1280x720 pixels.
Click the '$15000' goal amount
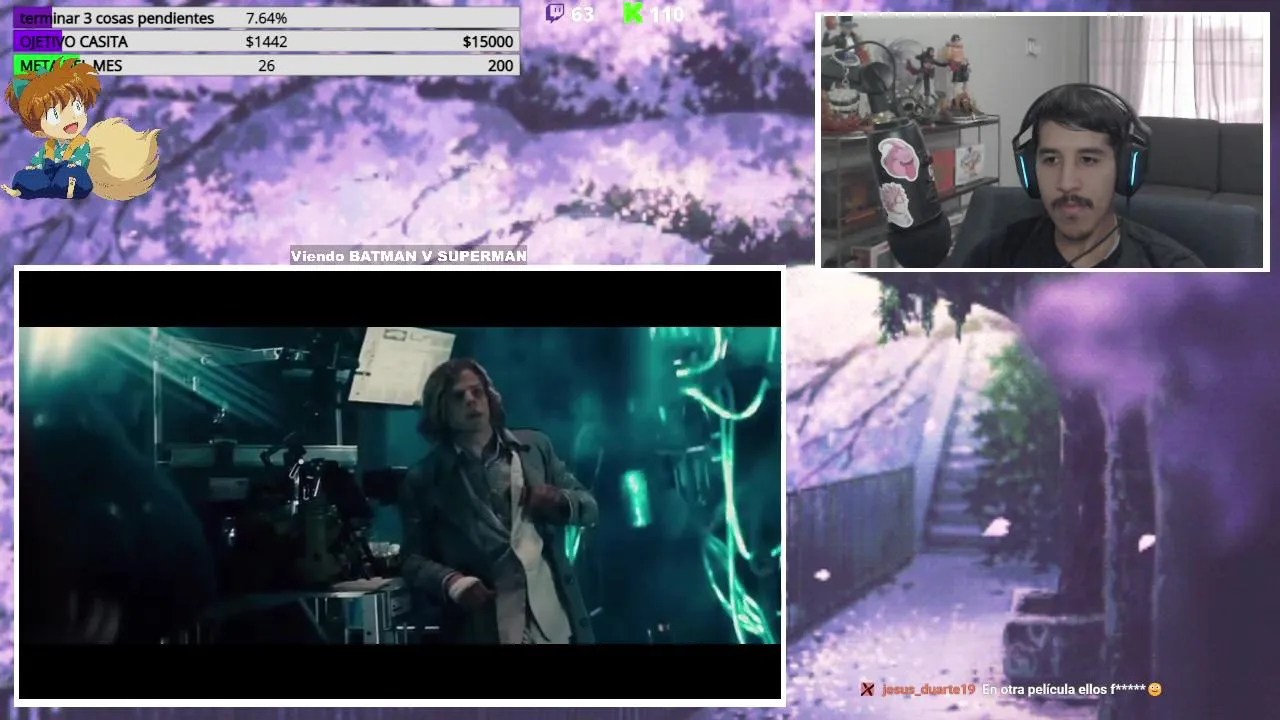pyautogui.click(x=488, y=42)
